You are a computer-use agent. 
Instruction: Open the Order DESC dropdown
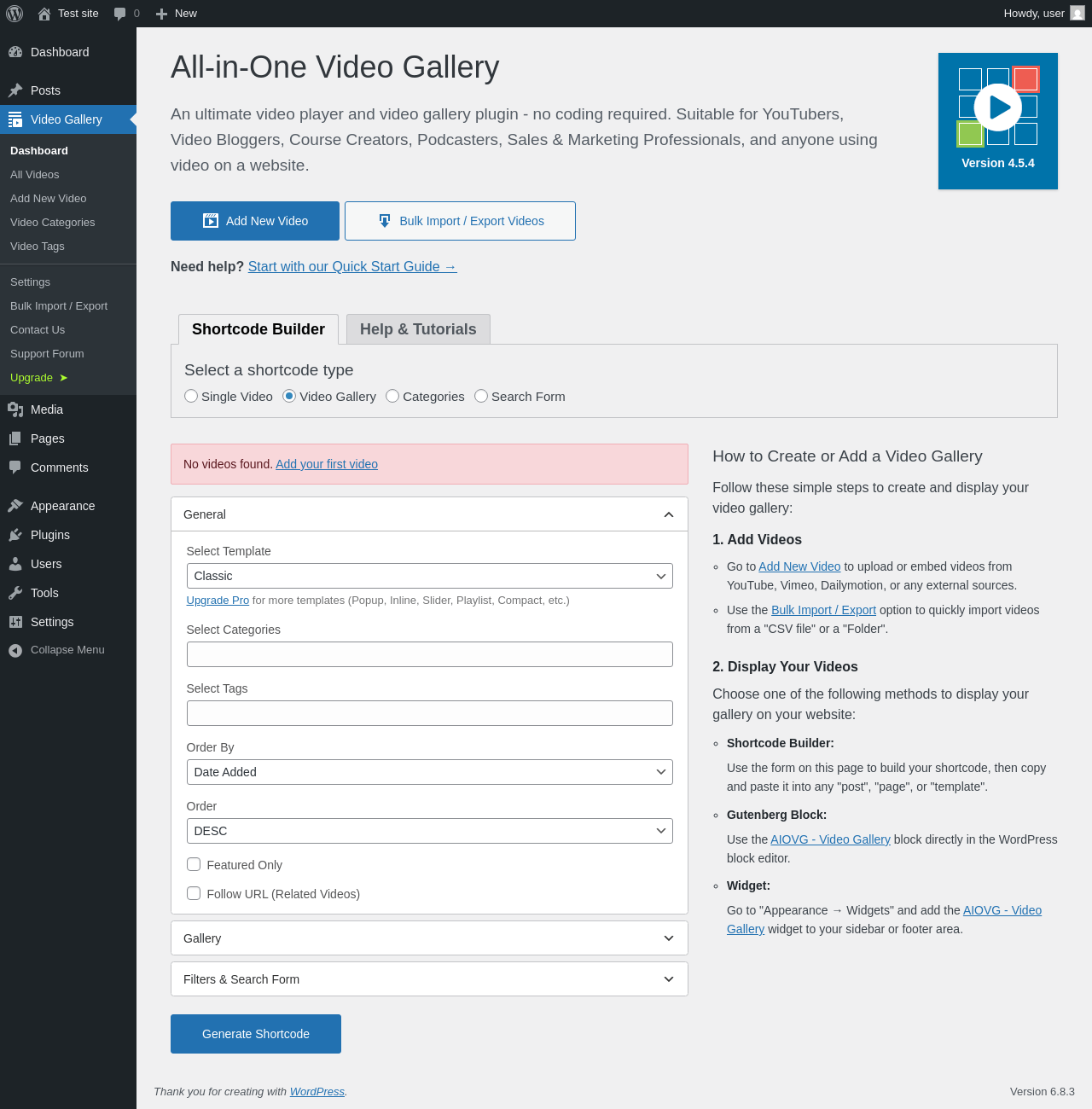[430, 831]
